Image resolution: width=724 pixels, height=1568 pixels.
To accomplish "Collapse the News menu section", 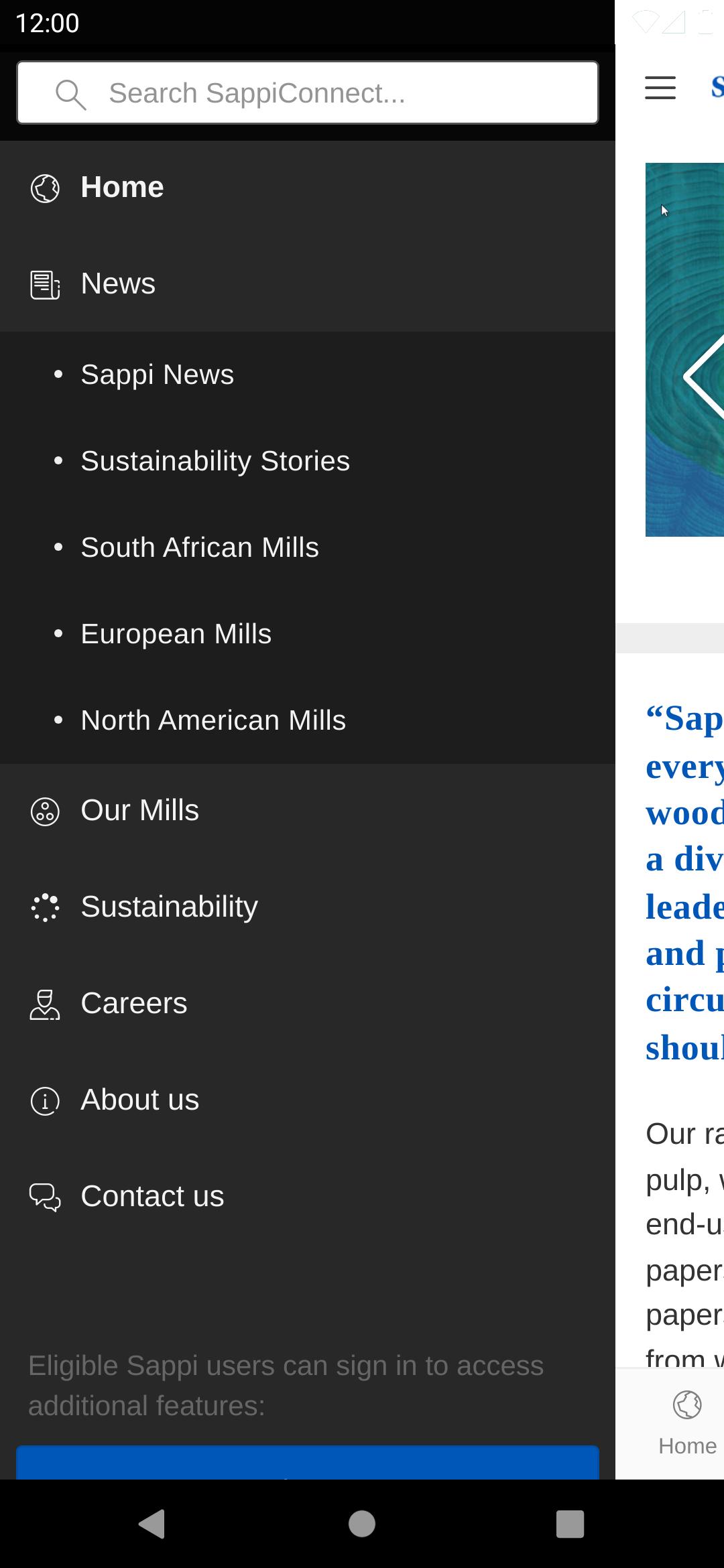I will click(118, 283).
